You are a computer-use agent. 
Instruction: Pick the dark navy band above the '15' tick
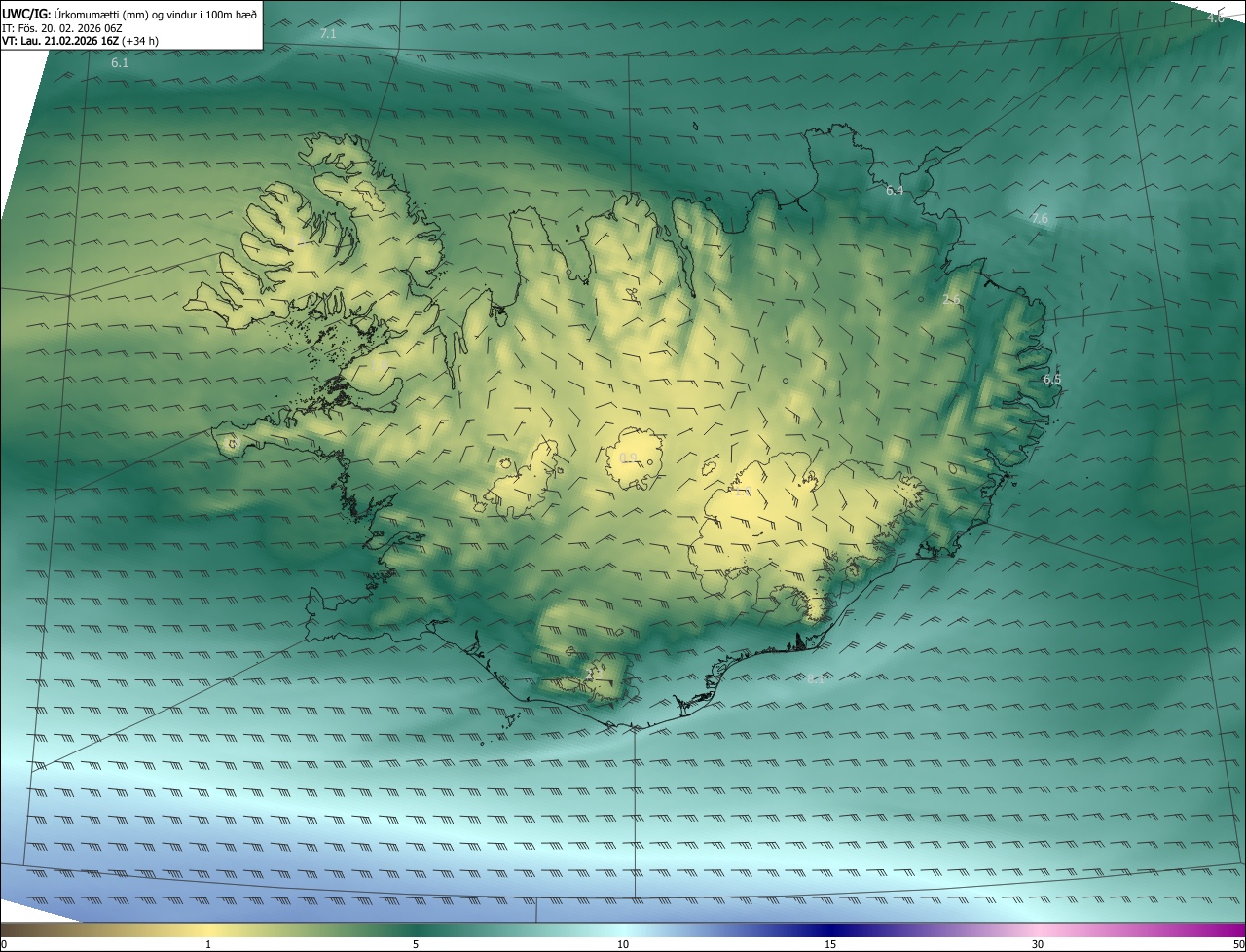pos(830,929)
